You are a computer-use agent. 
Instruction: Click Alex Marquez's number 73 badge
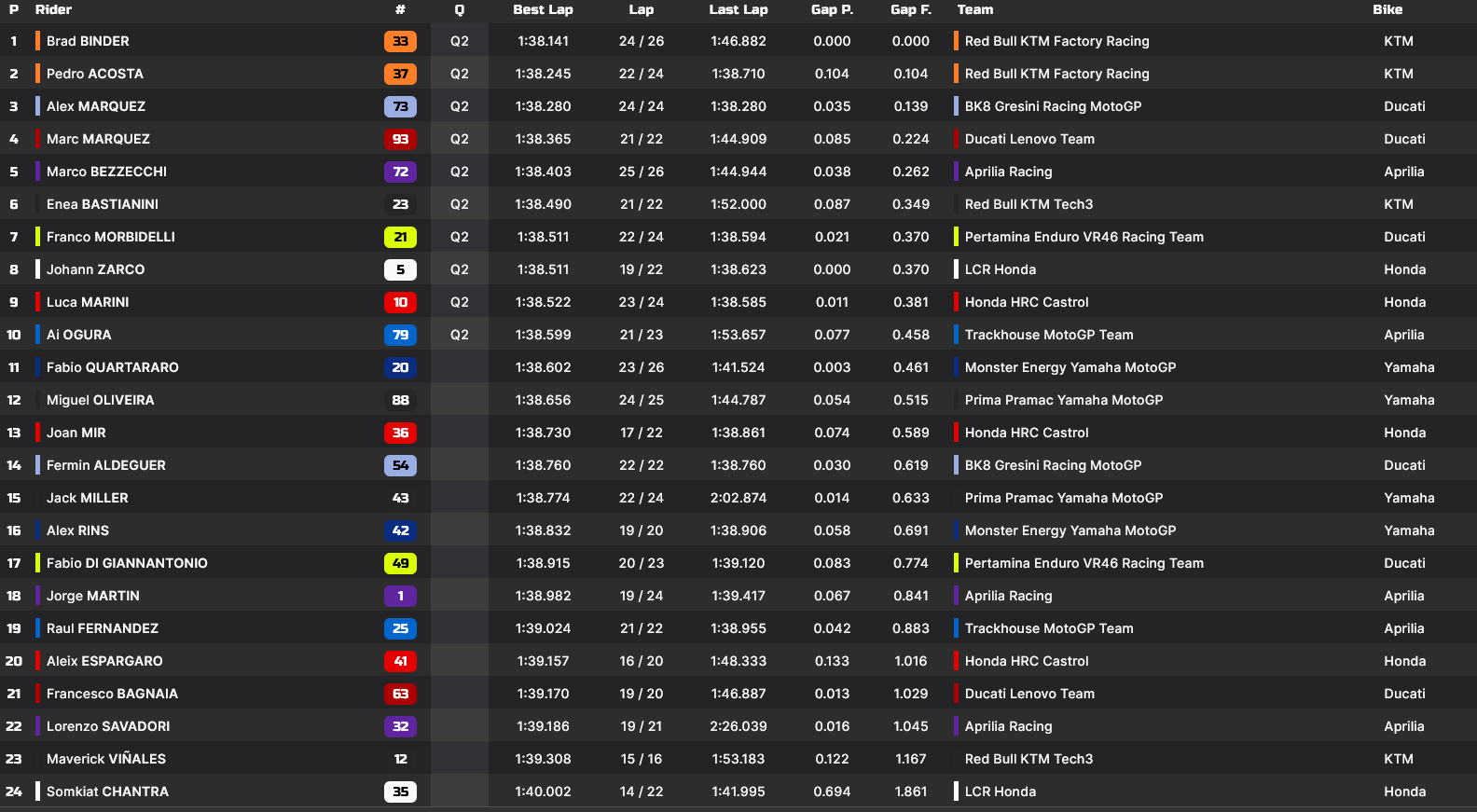pyautogui.click(x=400, y=106)
